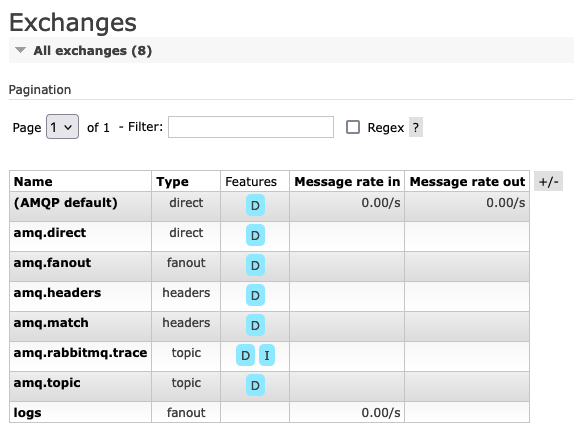Click the durable D badge for amq.headers

255,295
